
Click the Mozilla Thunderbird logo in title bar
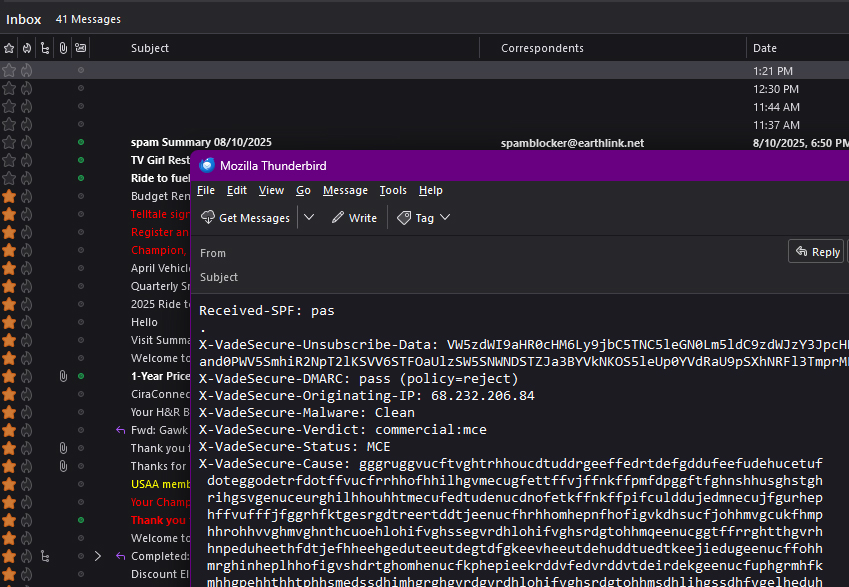(x=207, y=166)
